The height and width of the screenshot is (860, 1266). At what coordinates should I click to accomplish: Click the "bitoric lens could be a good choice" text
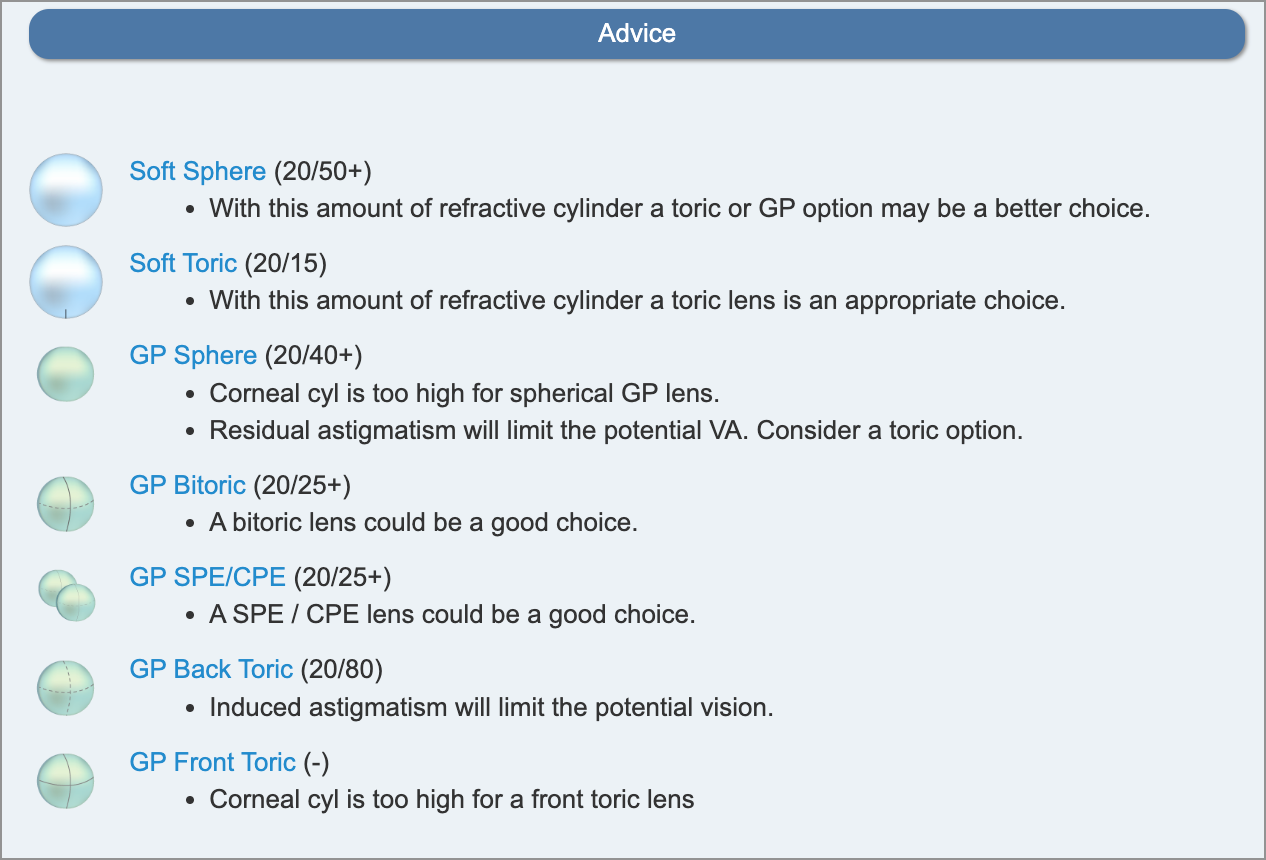(x=423, y=522)
